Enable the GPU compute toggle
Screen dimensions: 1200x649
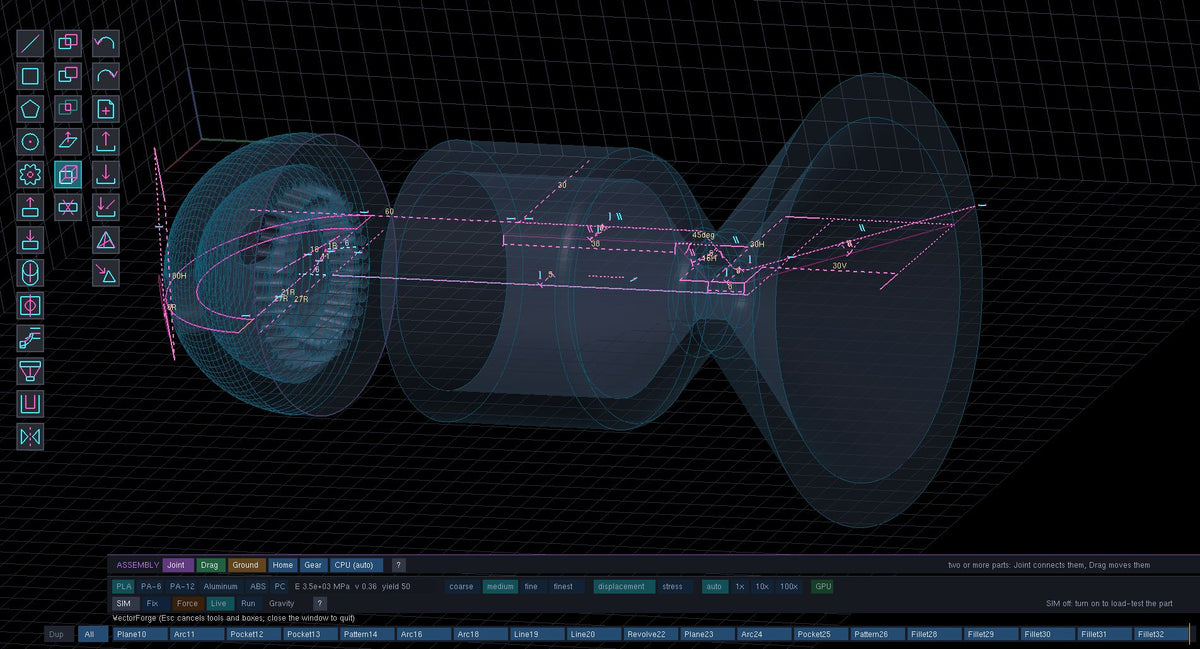point(822,586)
